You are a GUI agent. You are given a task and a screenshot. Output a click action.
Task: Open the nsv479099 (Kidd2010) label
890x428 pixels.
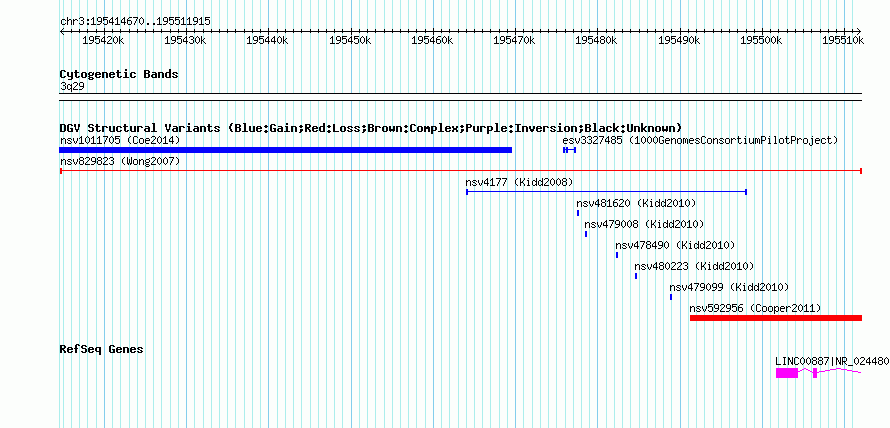tap(729, 287)
